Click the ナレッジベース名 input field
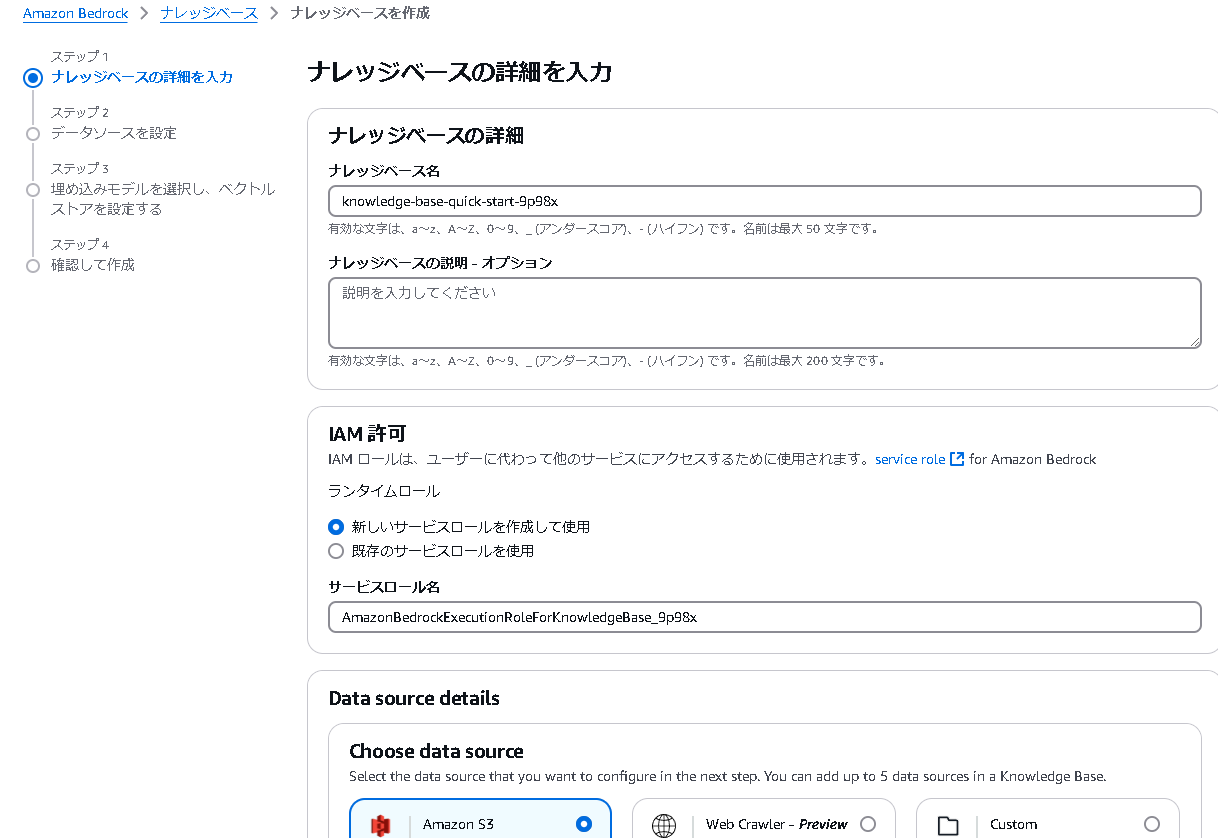The image size is (1218, 838). (x=764, y=201)
